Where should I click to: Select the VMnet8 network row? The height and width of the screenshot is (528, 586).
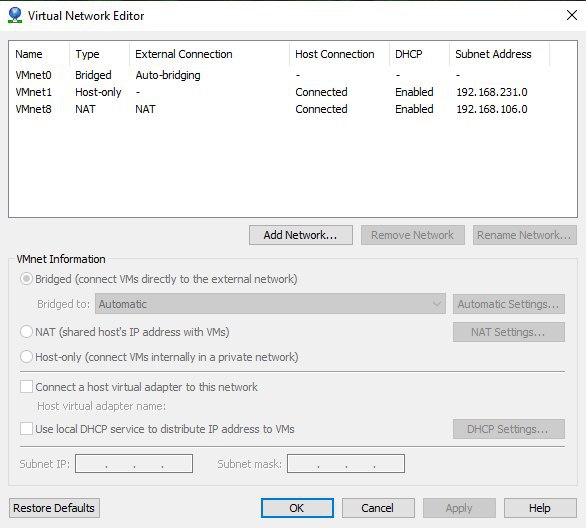click(293, 109)
